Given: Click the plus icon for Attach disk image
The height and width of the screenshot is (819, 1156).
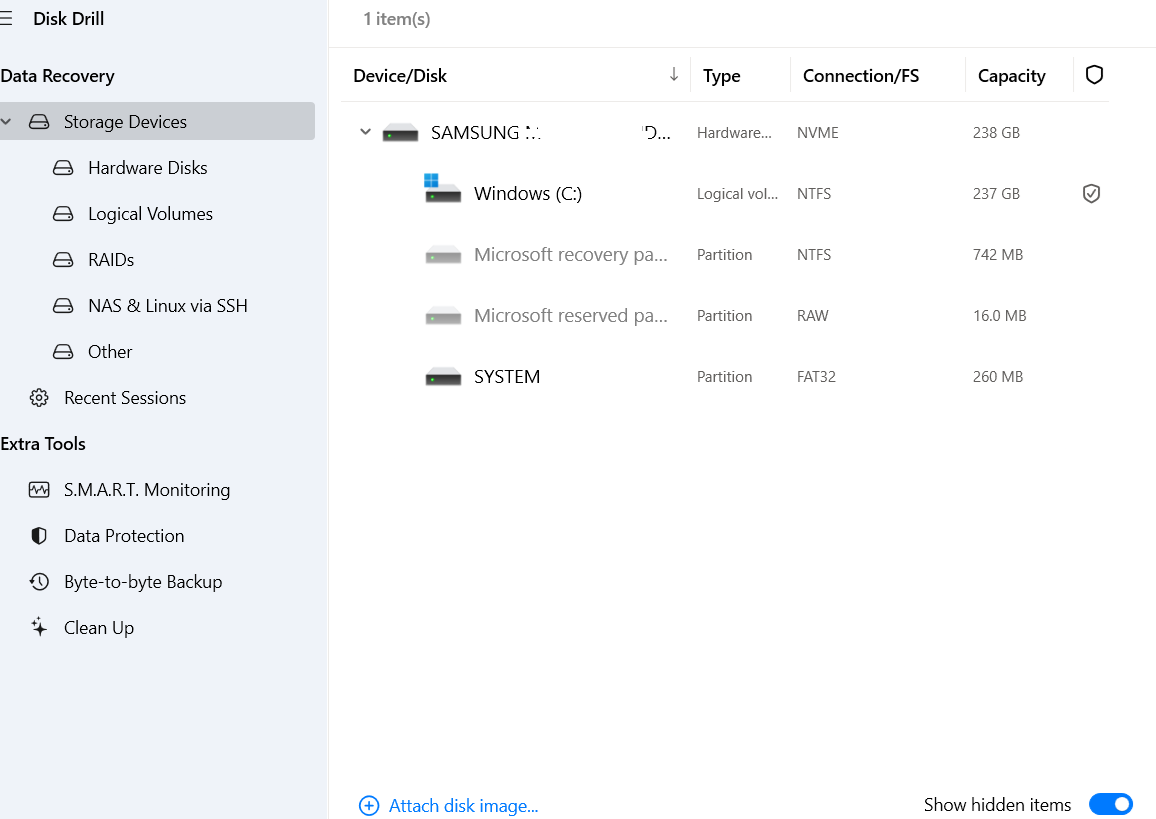Looking at the screenshot, I should [x=369, y=806].
